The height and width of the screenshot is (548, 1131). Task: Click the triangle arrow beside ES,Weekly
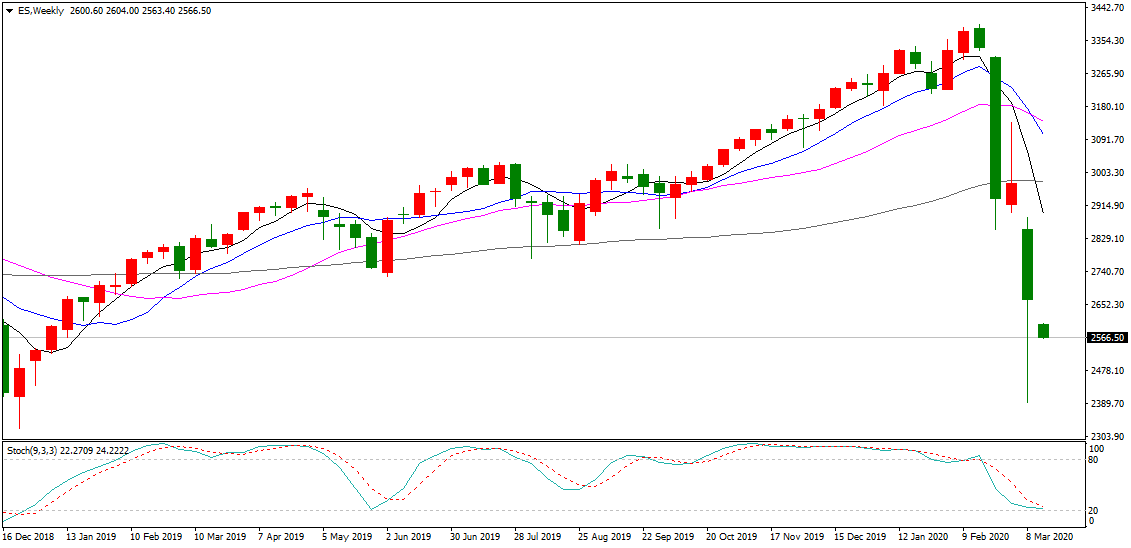coord(8,11)
